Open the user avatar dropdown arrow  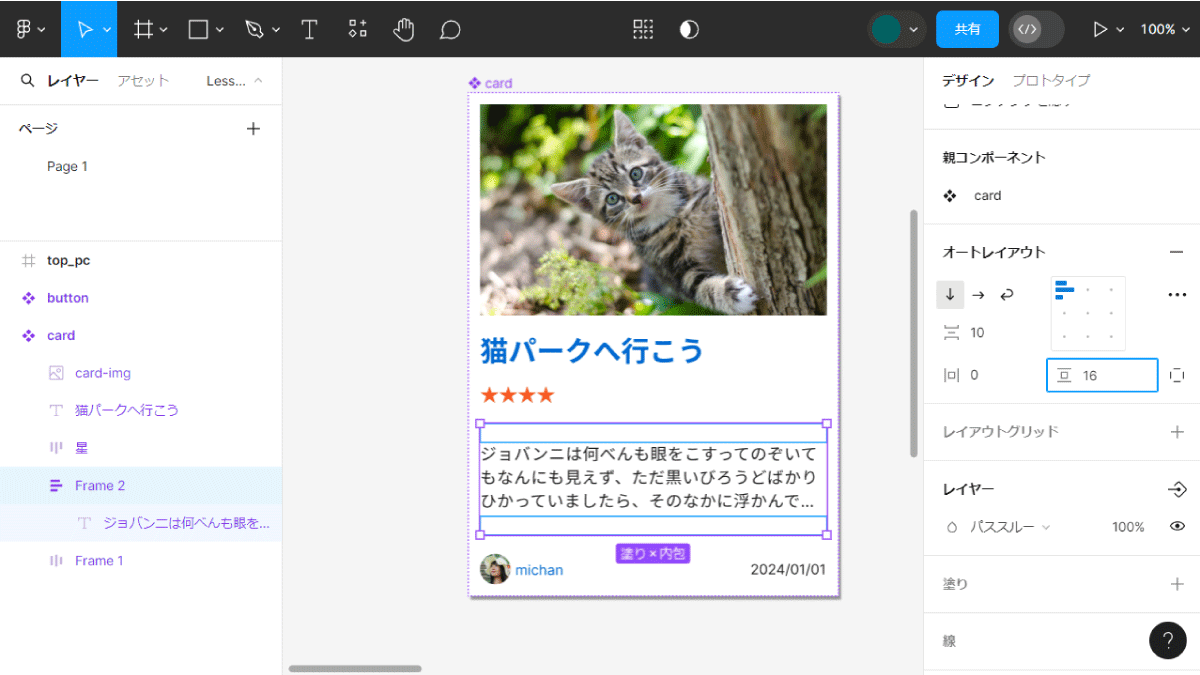pyautogui.click(x=914, y=30)
